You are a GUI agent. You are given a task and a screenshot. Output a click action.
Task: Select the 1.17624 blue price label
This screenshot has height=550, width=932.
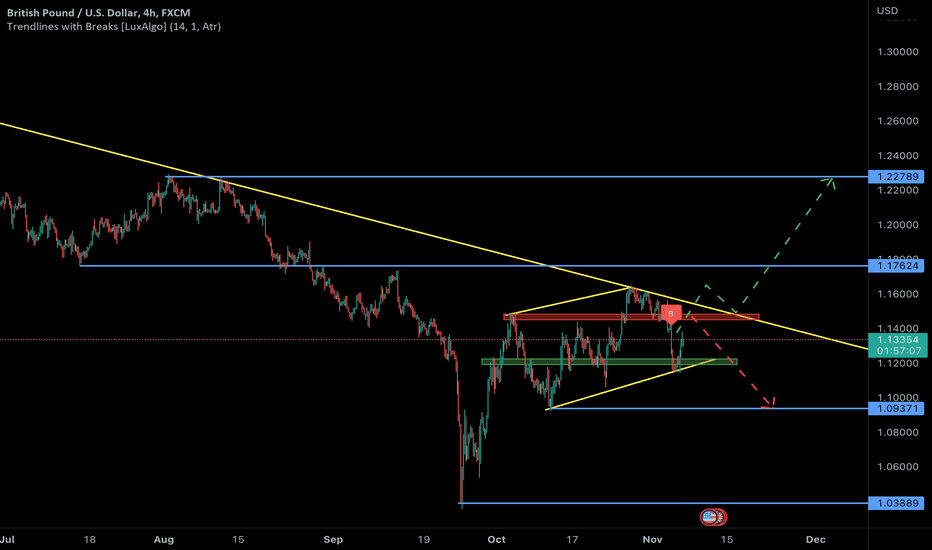pos(897,266)
